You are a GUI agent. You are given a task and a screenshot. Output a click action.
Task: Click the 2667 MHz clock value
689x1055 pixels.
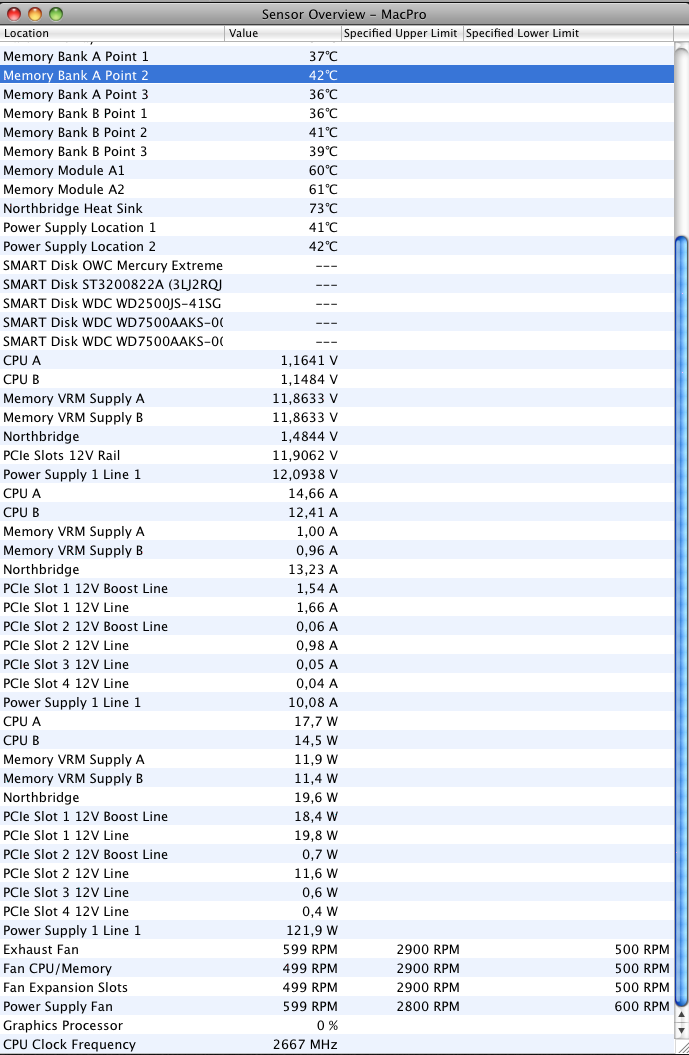point(305,1044)
